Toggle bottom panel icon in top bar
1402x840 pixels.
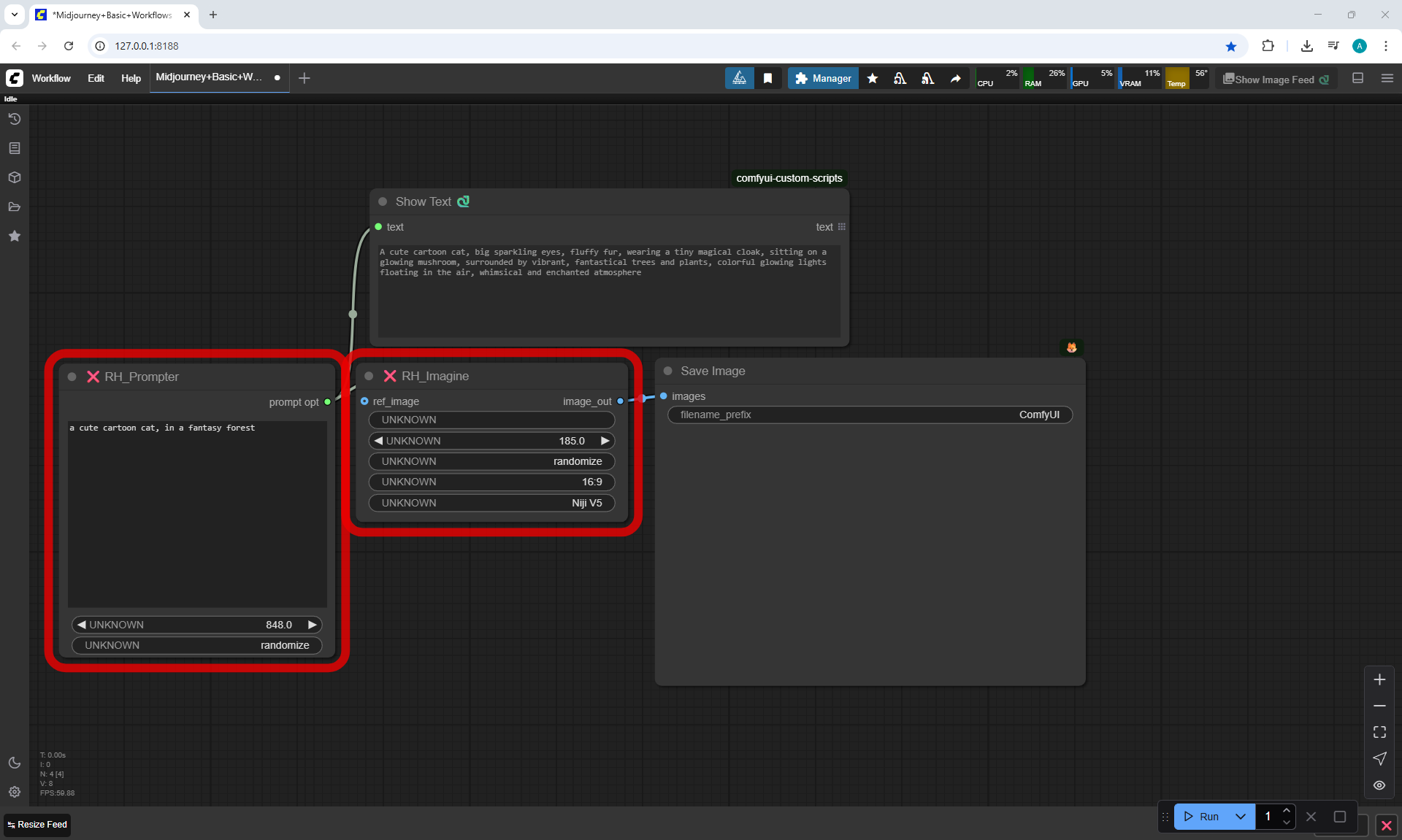pyautogui.click(x=1357, y=78)
